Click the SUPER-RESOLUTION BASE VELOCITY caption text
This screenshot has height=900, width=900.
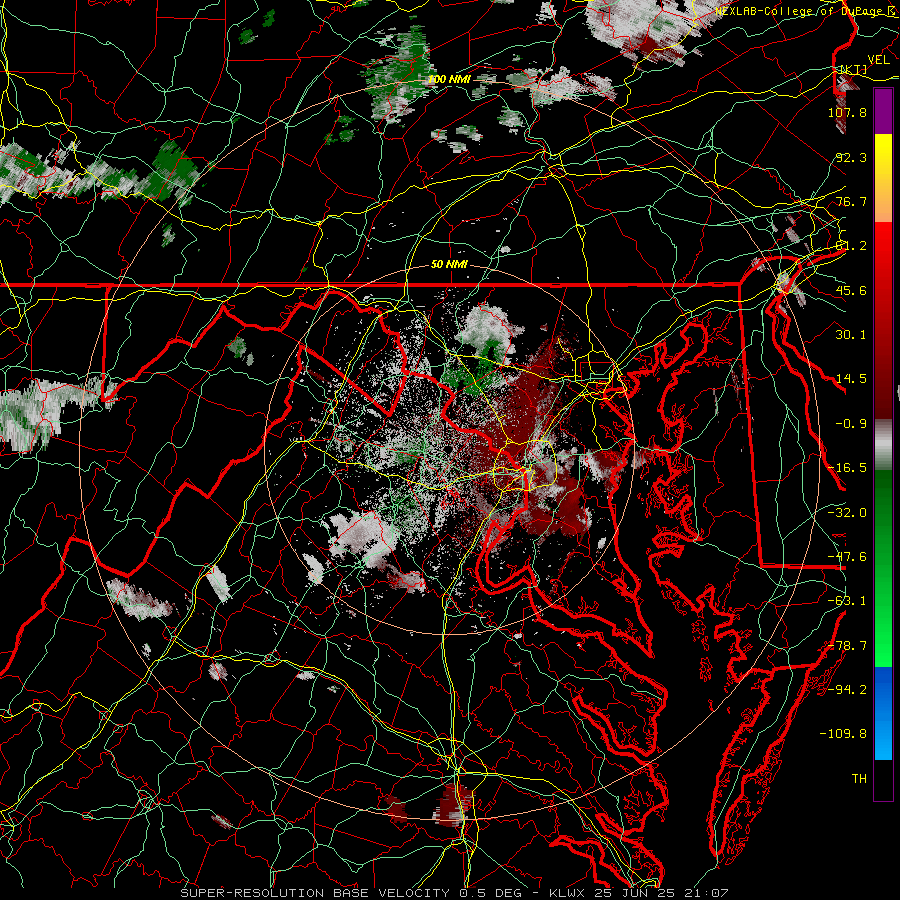coord(315,893)
